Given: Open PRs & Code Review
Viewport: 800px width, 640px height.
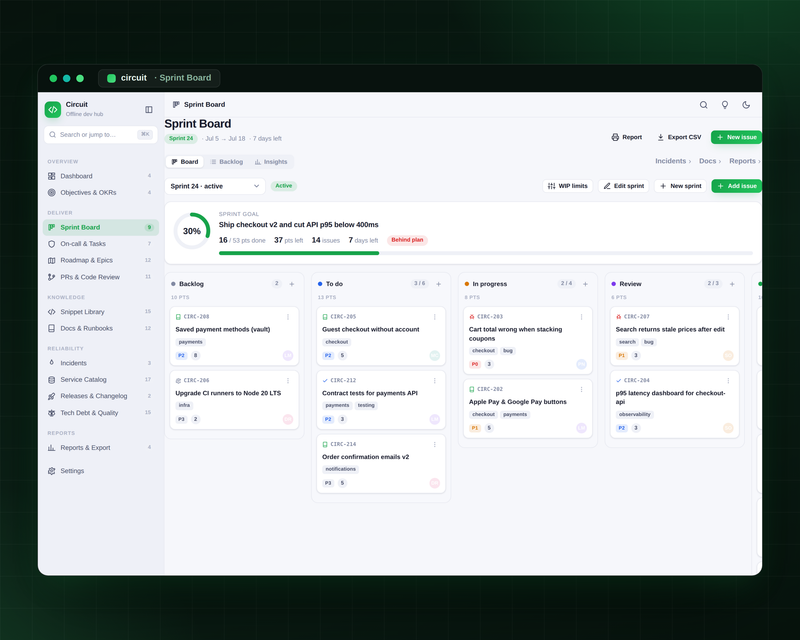Looking at the screenshot, I should 101,277.
